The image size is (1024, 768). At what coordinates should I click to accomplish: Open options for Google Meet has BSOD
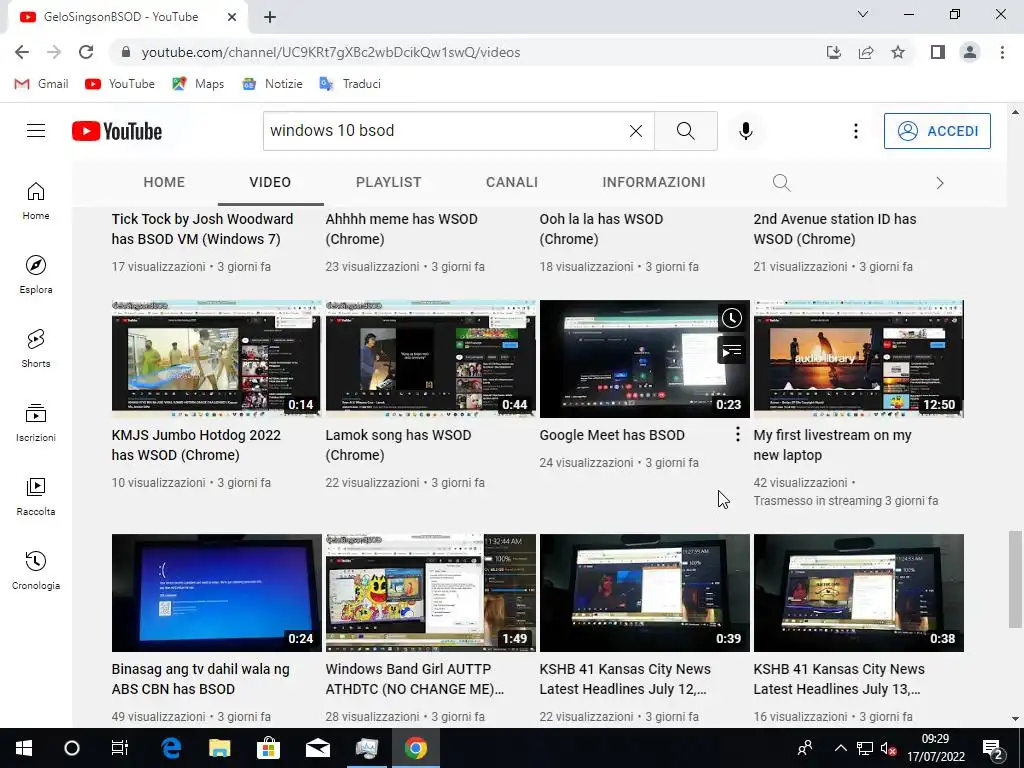737,434
